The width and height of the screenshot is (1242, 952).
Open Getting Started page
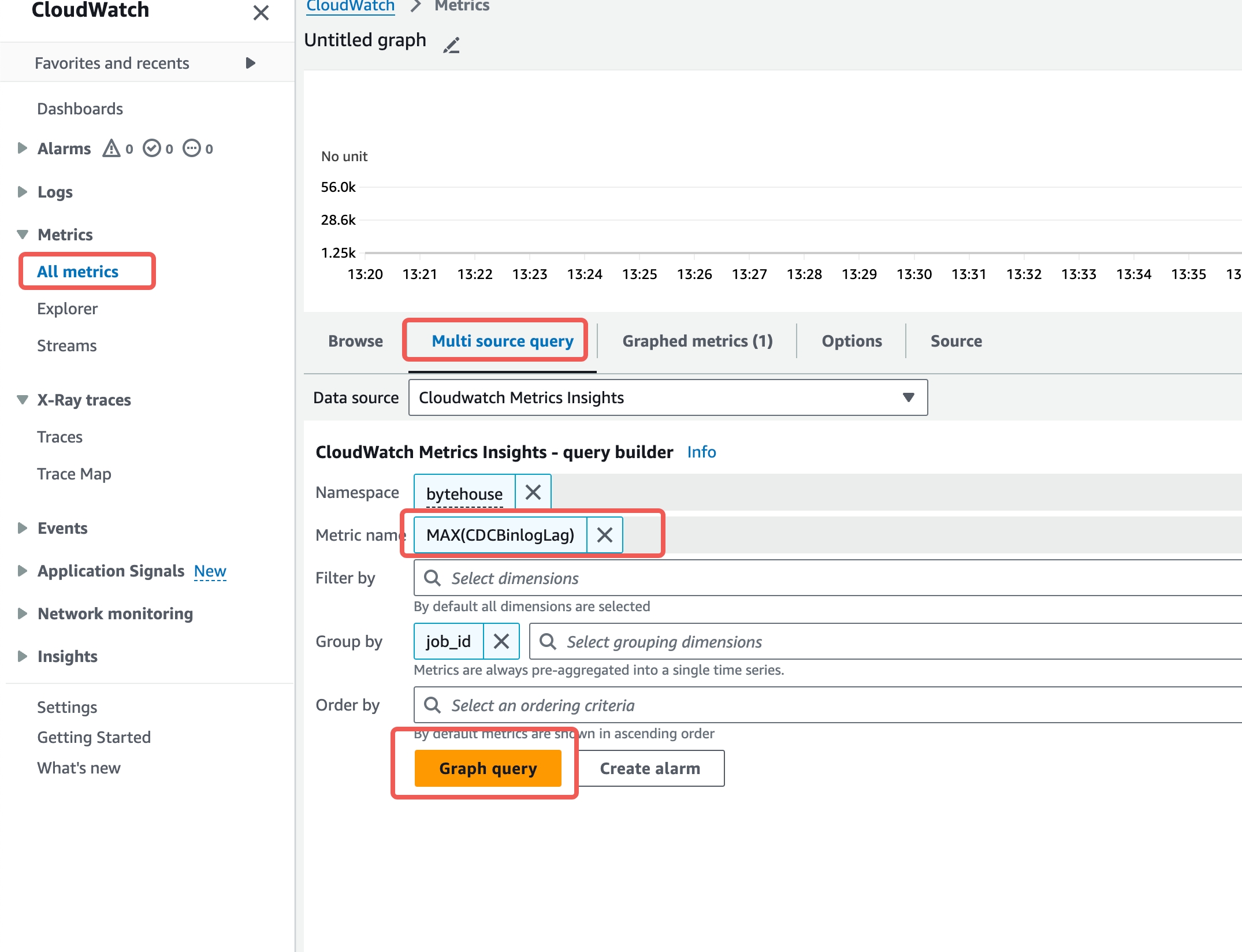tap(94, 737)
